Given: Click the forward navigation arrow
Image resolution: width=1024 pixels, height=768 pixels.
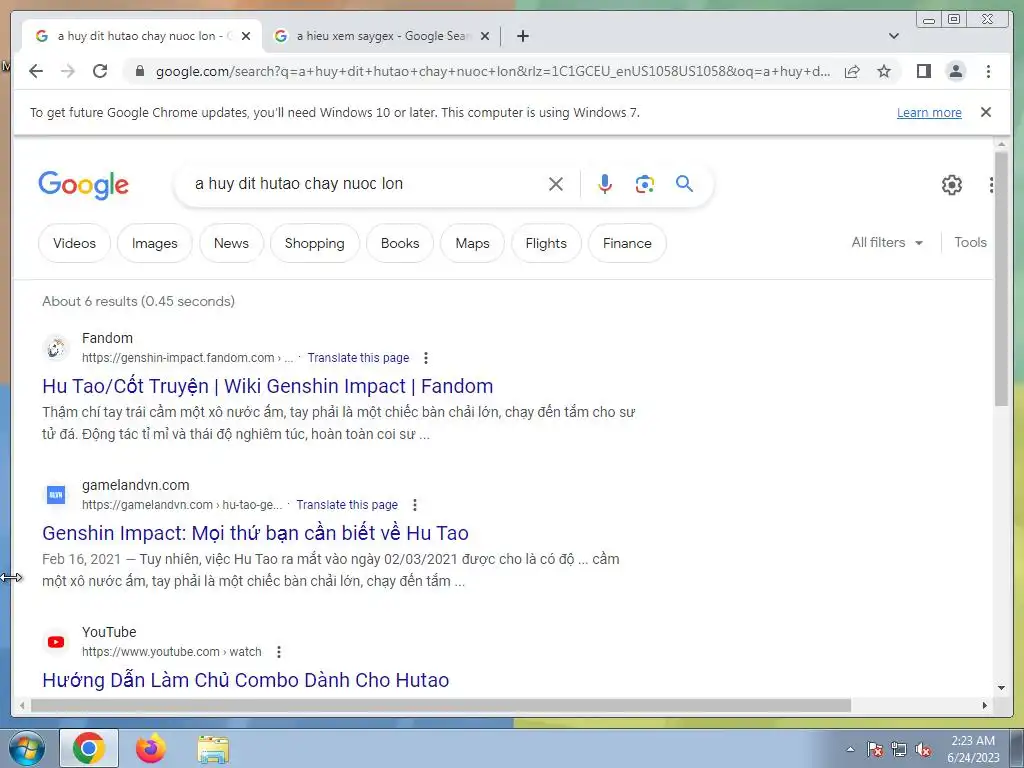Looking at the screenshot, I should click(68, 71).
